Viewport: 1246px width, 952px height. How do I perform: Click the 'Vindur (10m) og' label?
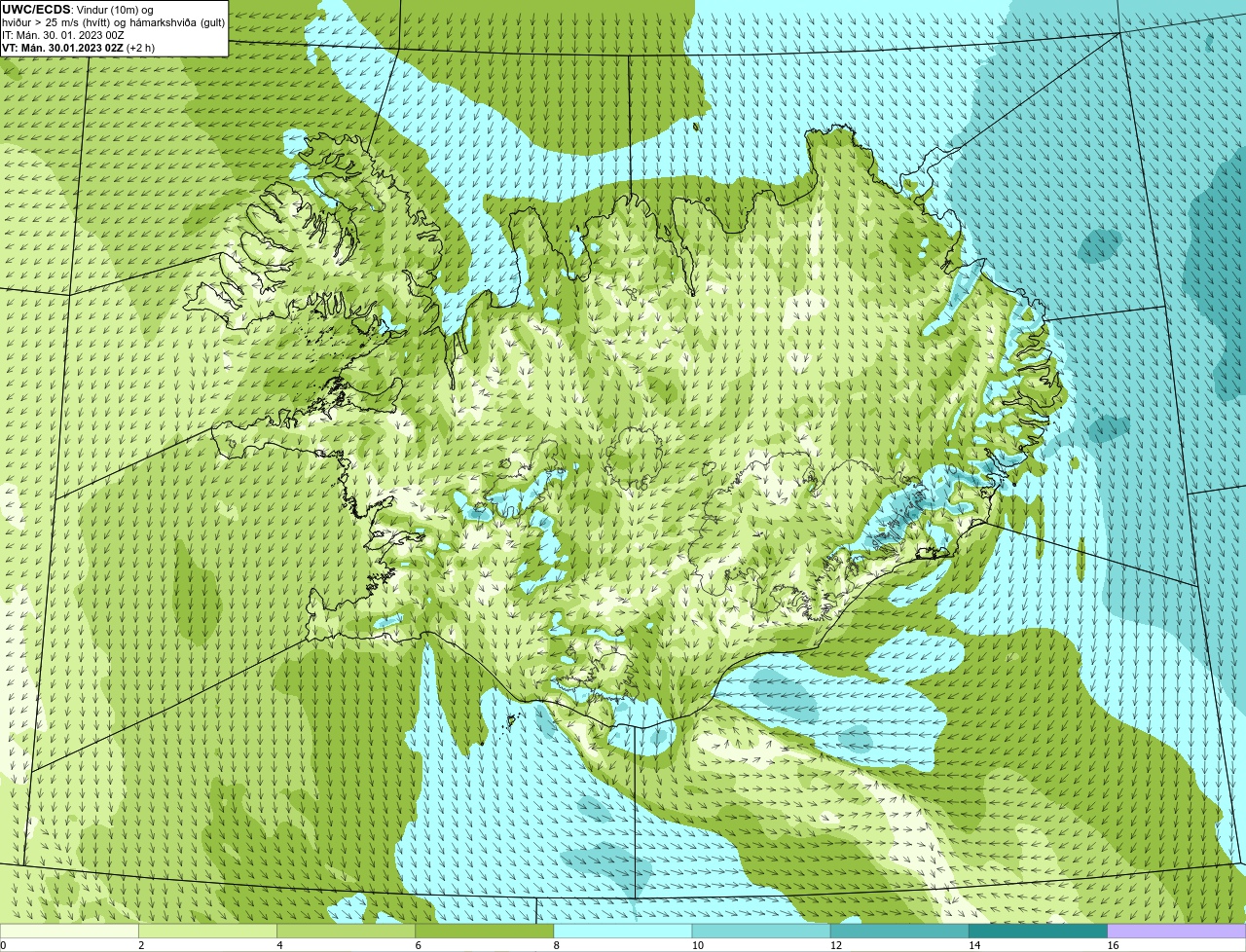coord(114,10)
